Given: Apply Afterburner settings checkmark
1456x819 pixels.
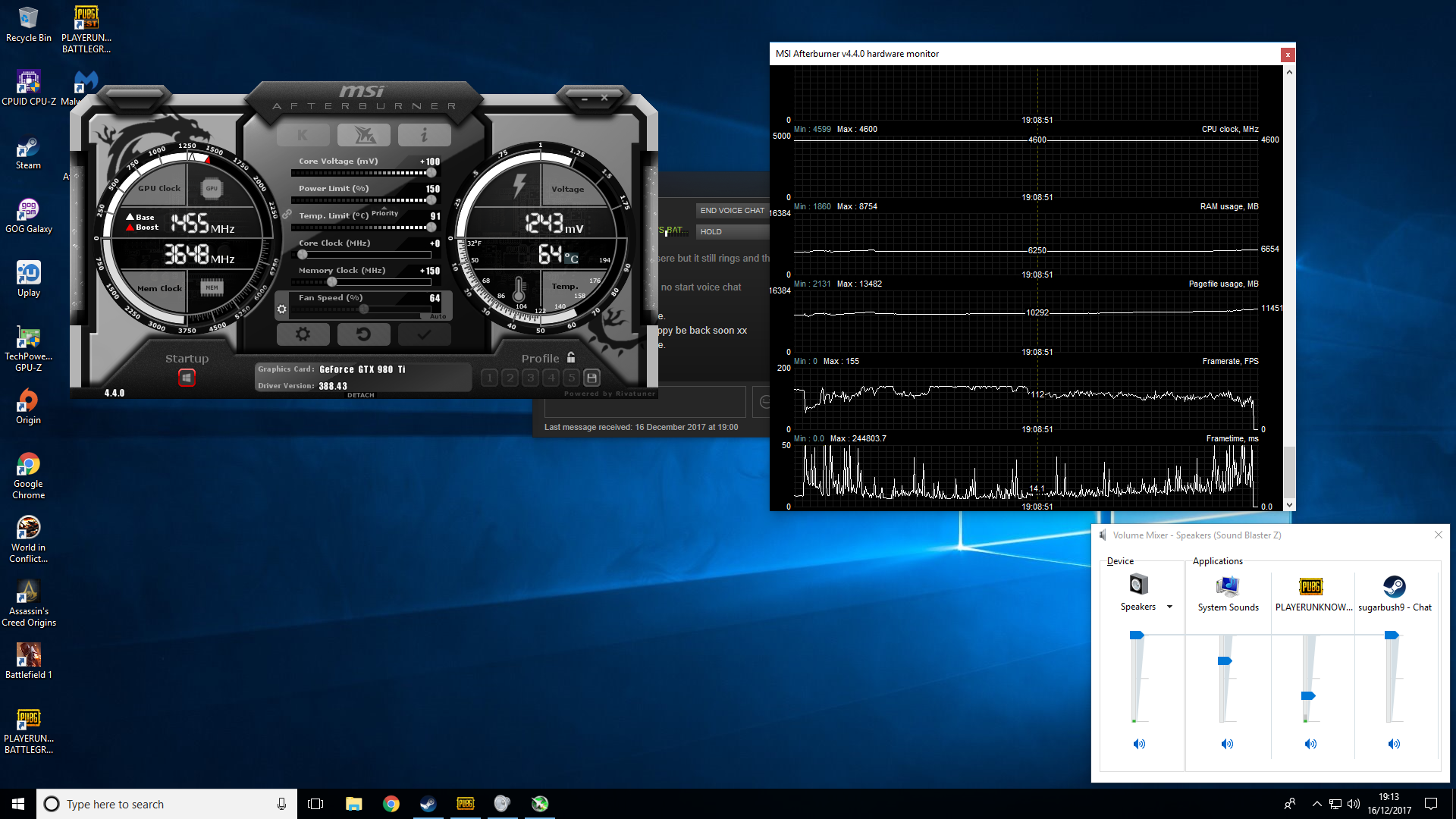Looking at the screenshot, I should (425, 334).
